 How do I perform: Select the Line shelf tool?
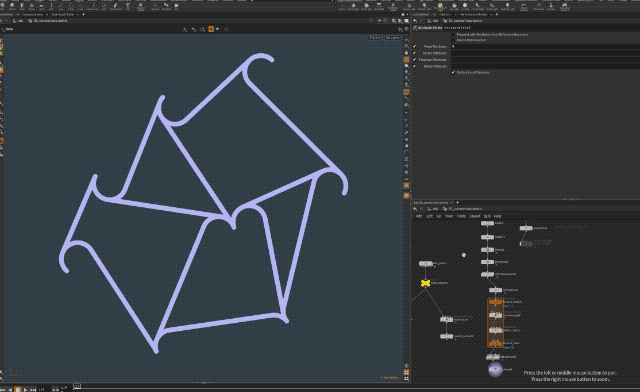(x=61, y=6)
